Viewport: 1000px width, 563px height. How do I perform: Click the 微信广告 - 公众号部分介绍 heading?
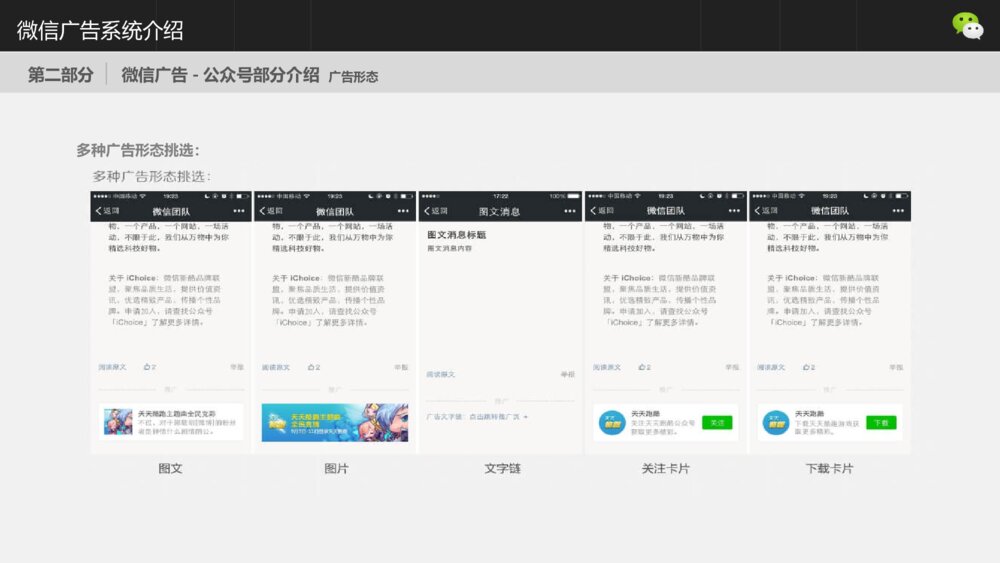(220, 75)
